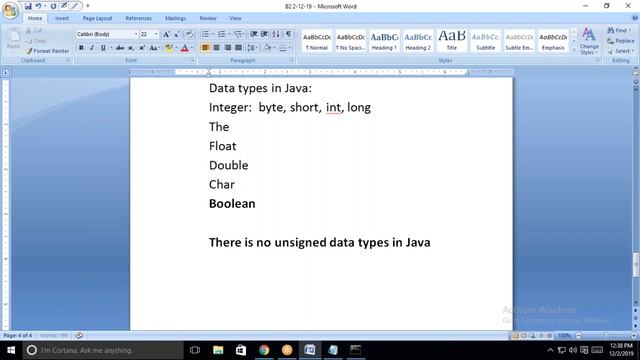640x360 pixels.
Task: Toggle italic formatting
Action: point(92,48)
